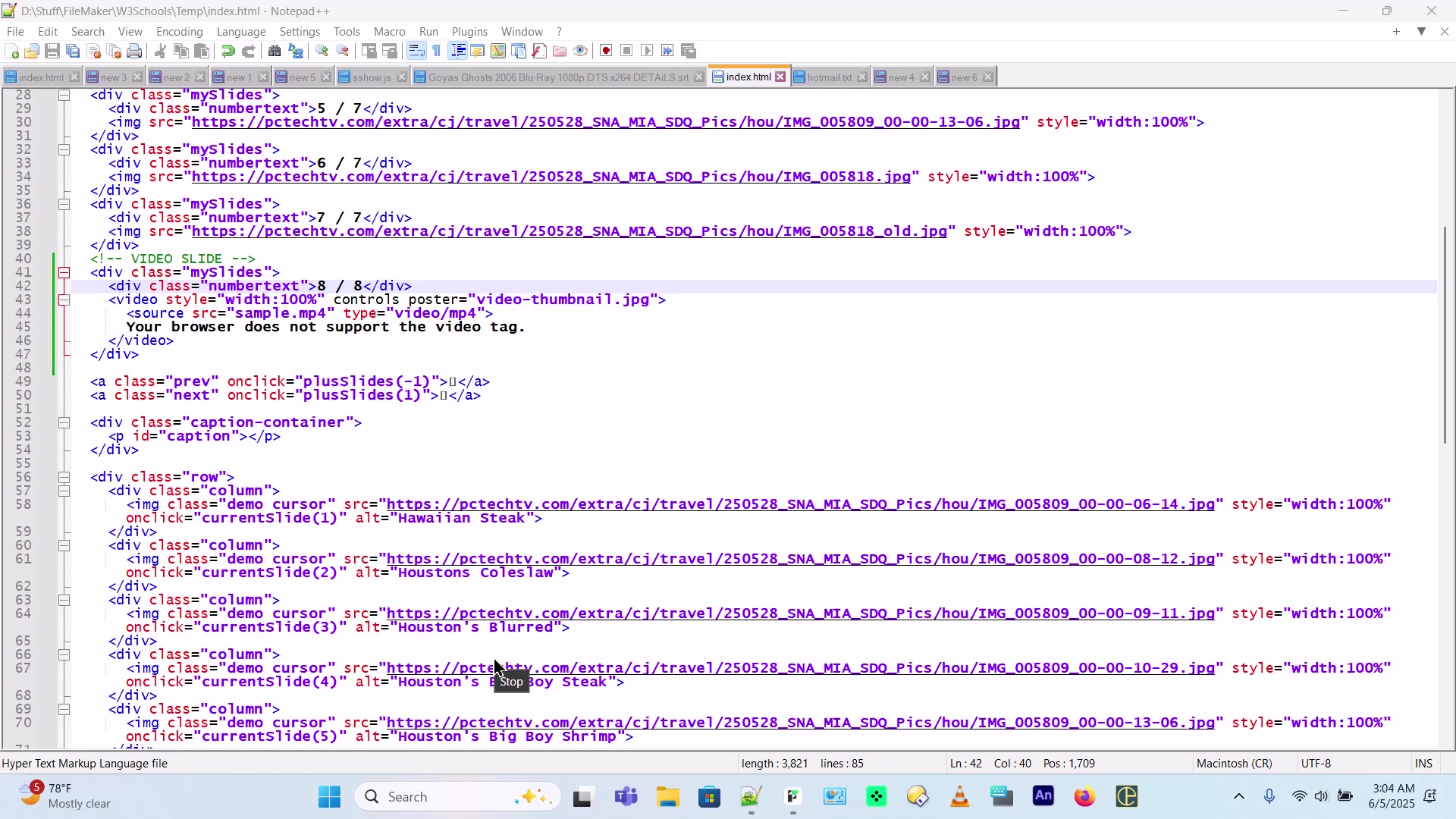Collapse the video tag fold at line 43
The height and width of the screenshot is (819, 1456).
64,300
